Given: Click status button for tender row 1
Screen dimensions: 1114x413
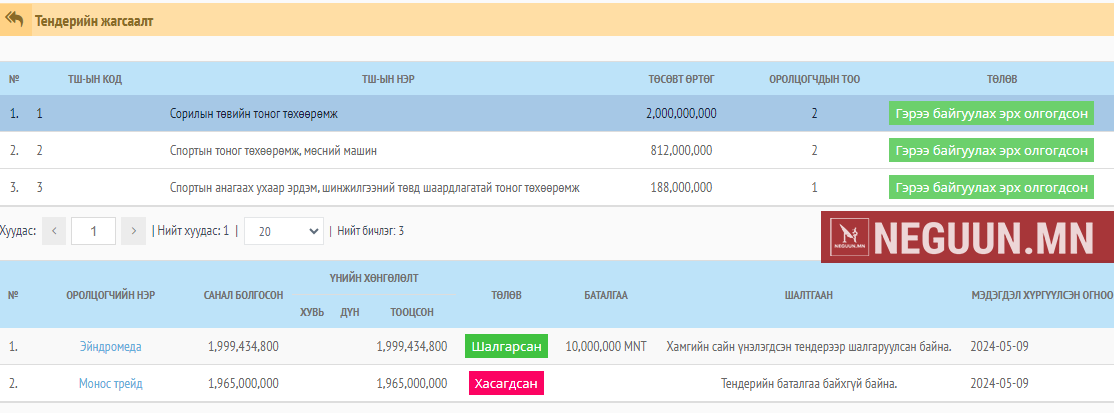Looking at the screenshot, I should click(991, 114).
